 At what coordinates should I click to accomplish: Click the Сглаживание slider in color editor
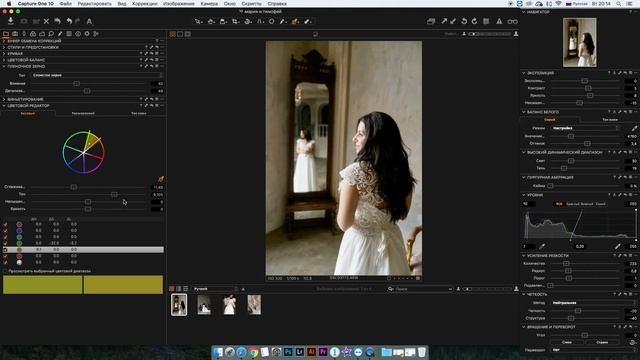click(73, 187)
